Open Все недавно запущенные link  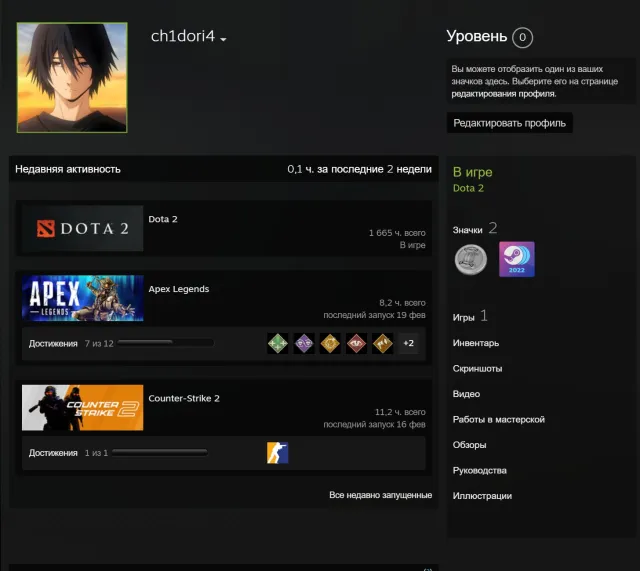380,495
